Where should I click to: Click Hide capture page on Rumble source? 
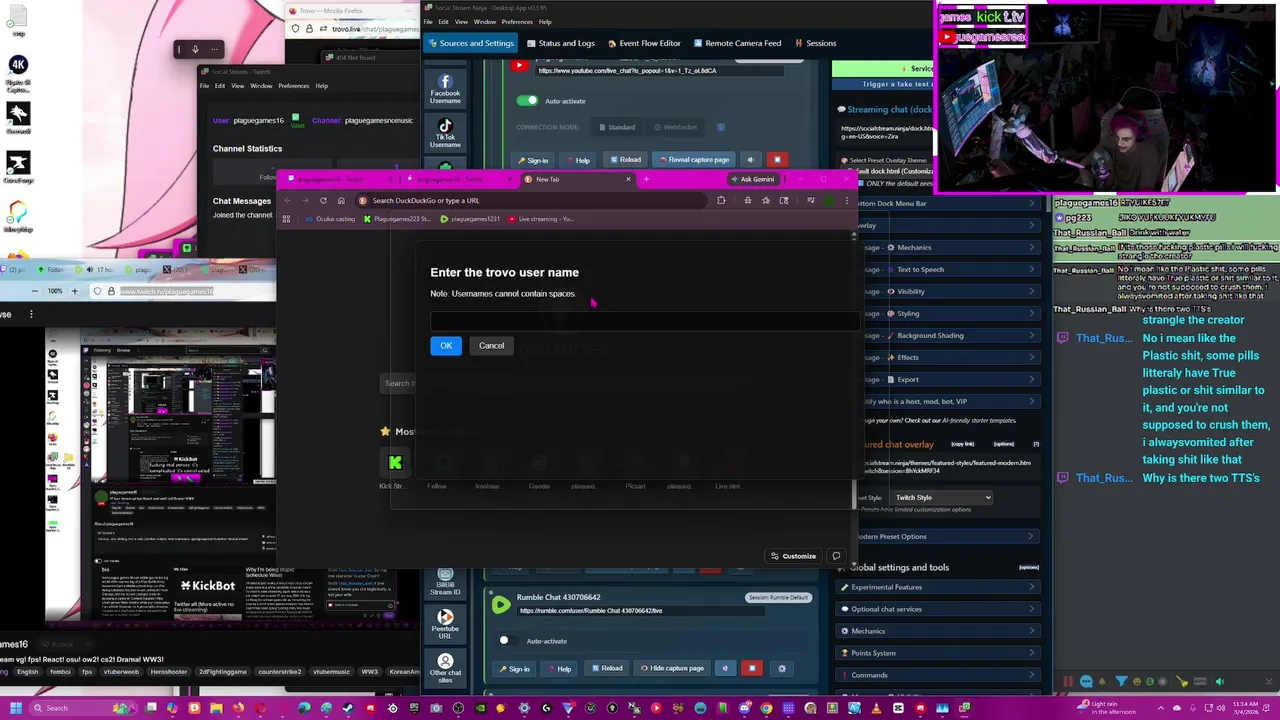pos(672,668)
